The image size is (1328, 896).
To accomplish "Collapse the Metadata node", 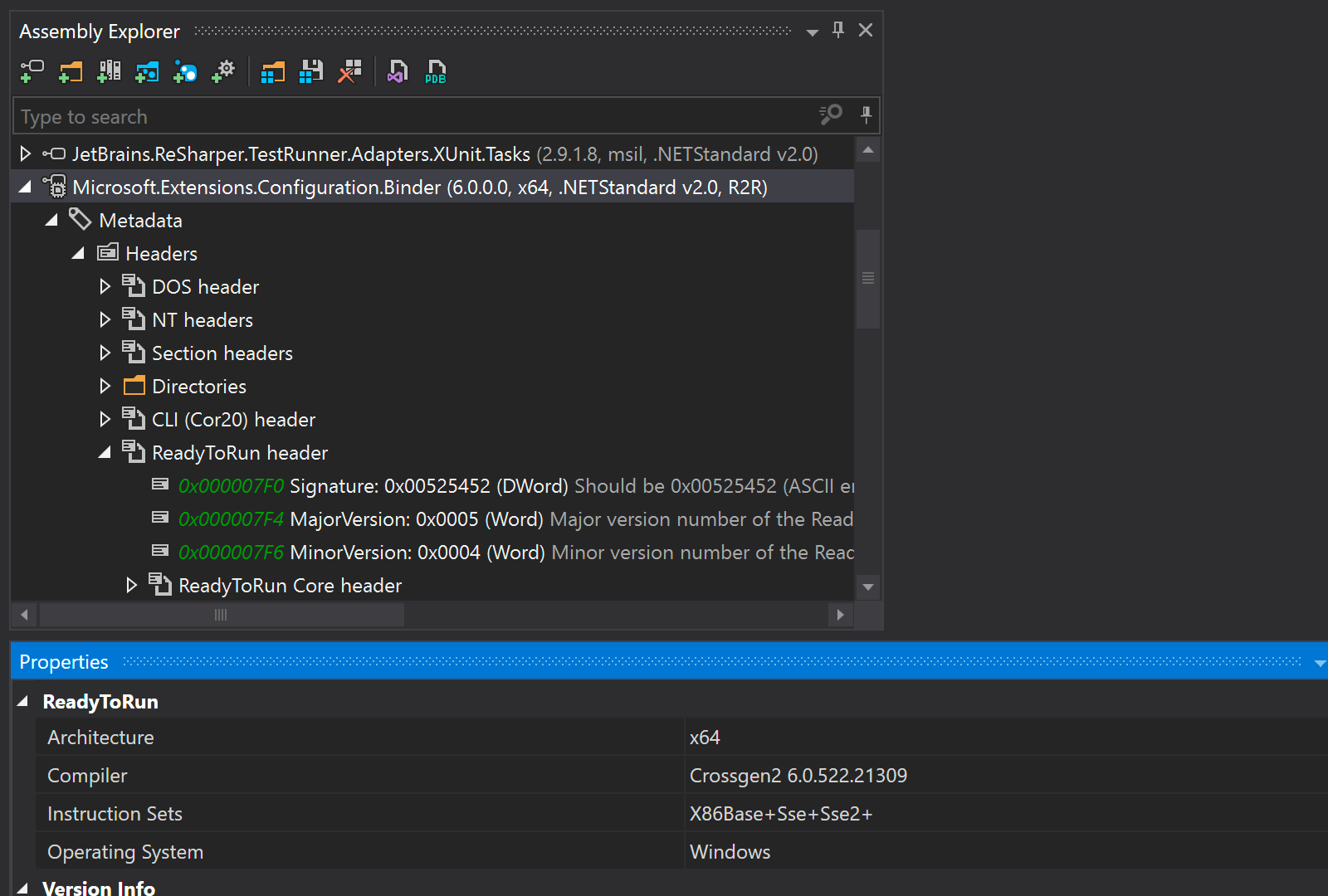I will pyautogui.click(x=51, y=221).
